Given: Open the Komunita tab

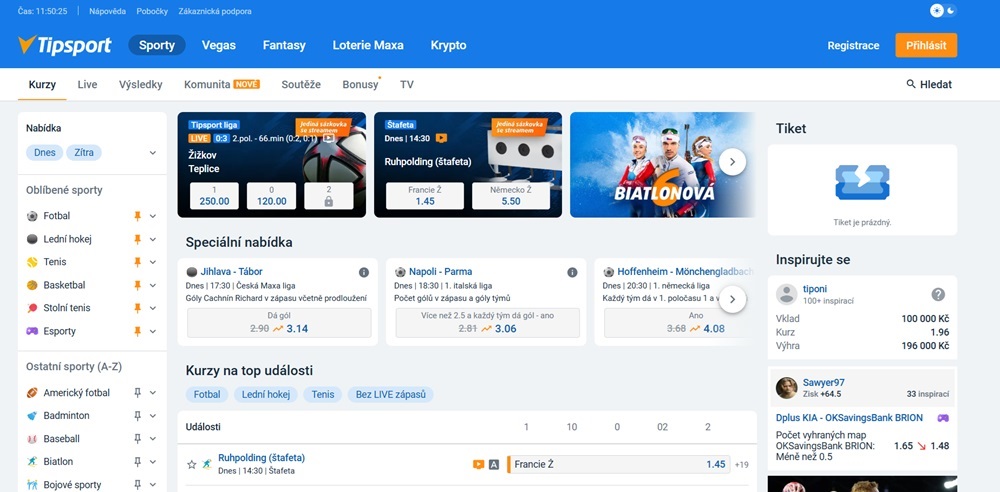Looking at the screenshot, I should [222, 84].
